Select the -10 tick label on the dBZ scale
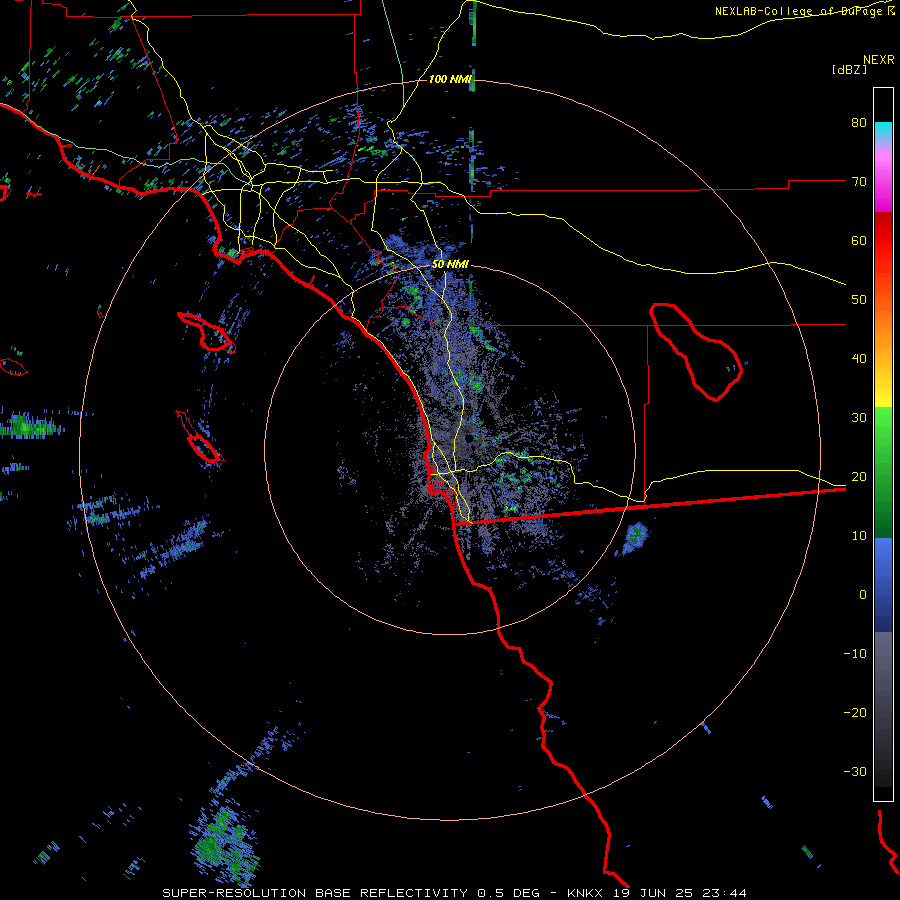 pyautogui.click(x=855, y=654)
